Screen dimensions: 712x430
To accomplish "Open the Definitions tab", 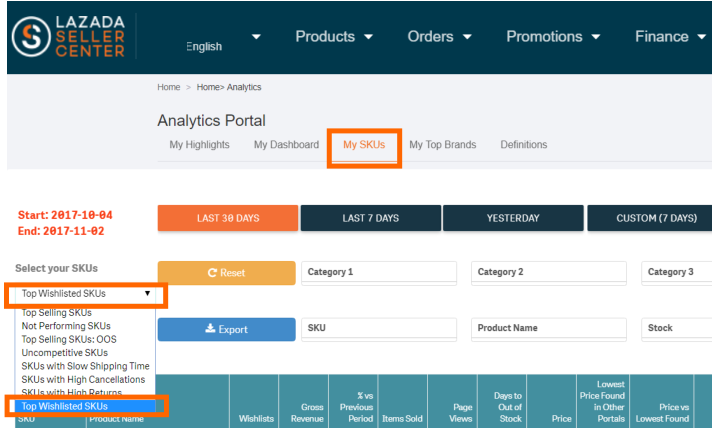I will click(x=524, y=145).
